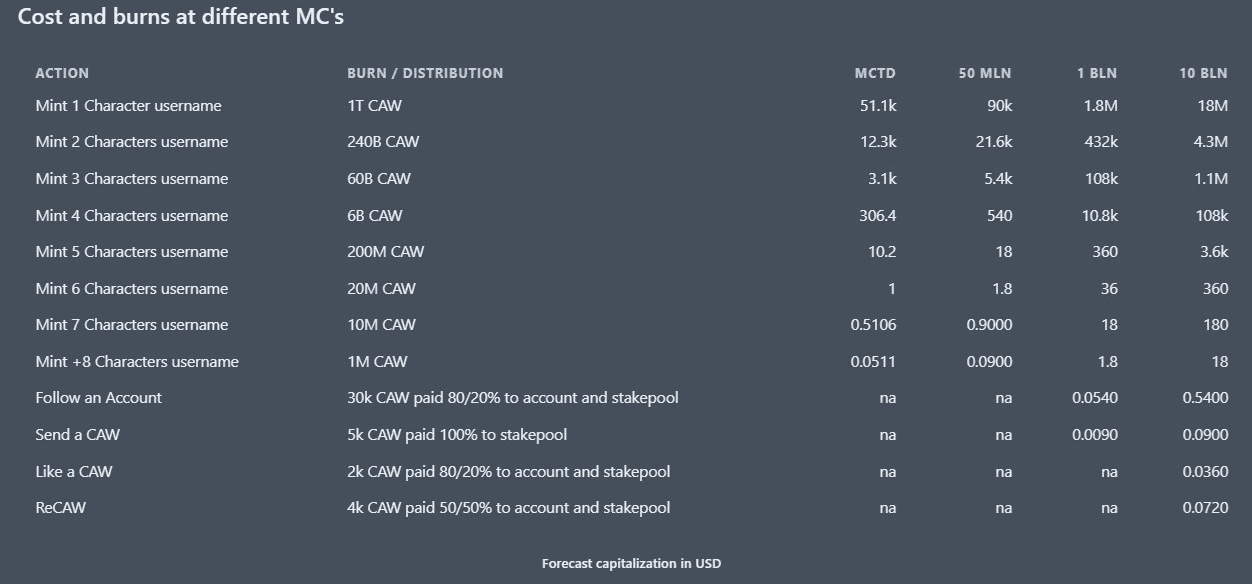Select the 'Mint 1 Character username' row label

[x=128, y=106]
